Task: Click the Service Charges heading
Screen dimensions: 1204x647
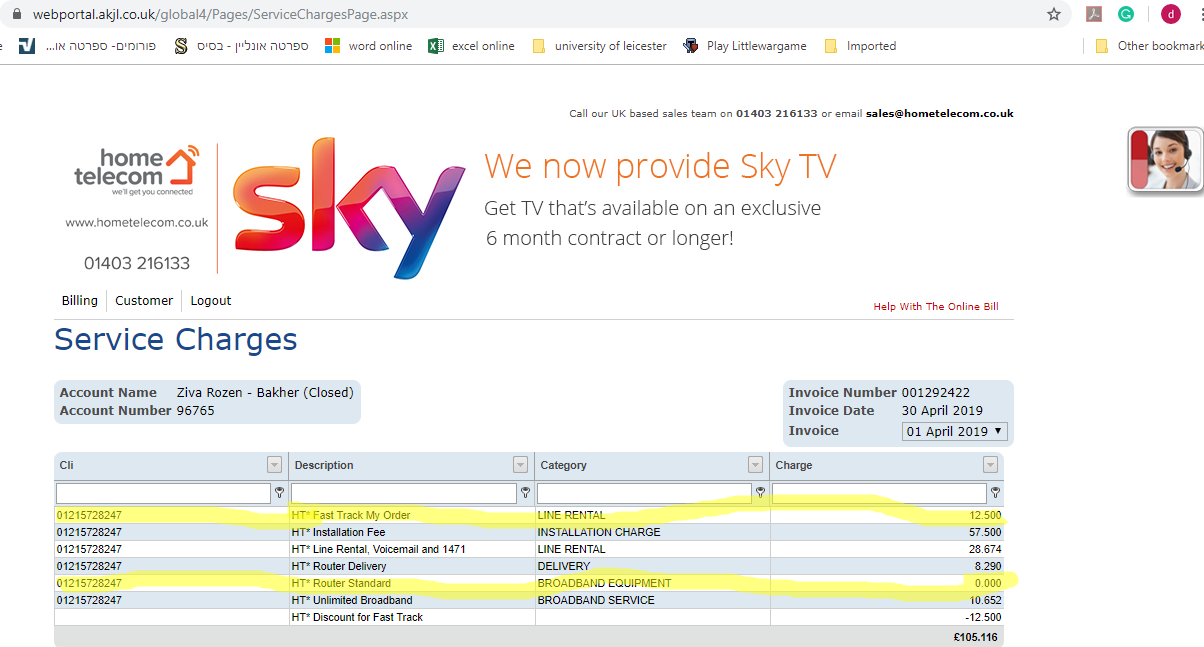Action: (176, 340)
